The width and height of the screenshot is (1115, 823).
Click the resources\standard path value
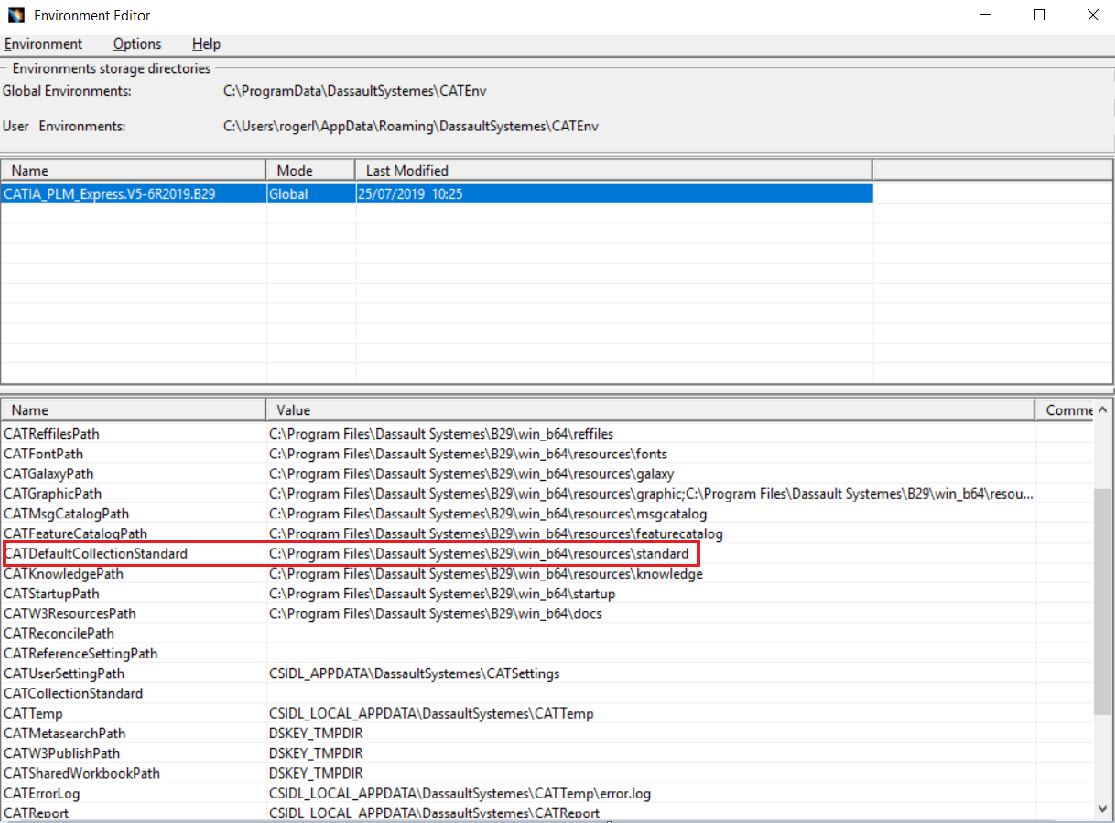click(479, 553)
